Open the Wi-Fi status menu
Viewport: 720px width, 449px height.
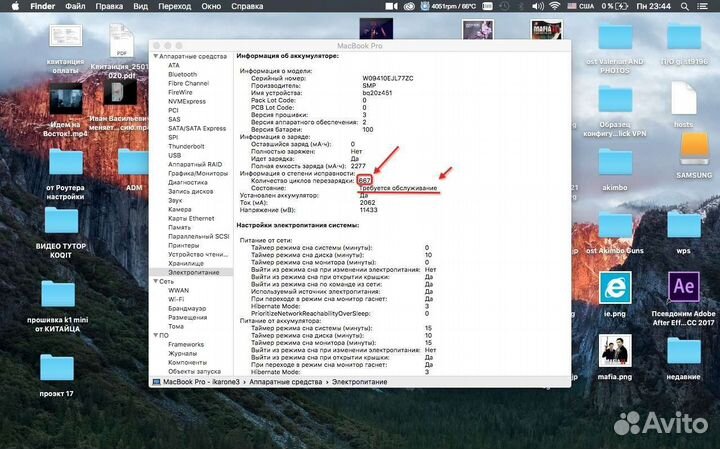click(555, 6)
